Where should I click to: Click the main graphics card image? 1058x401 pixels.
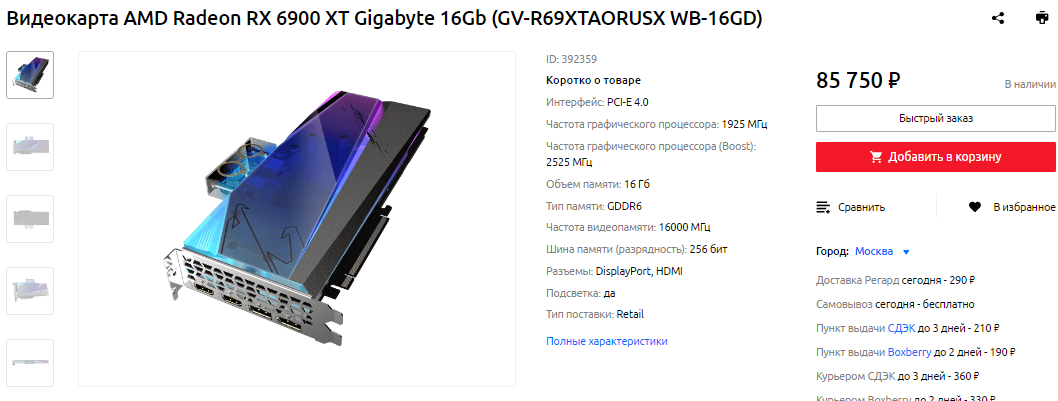297,219
